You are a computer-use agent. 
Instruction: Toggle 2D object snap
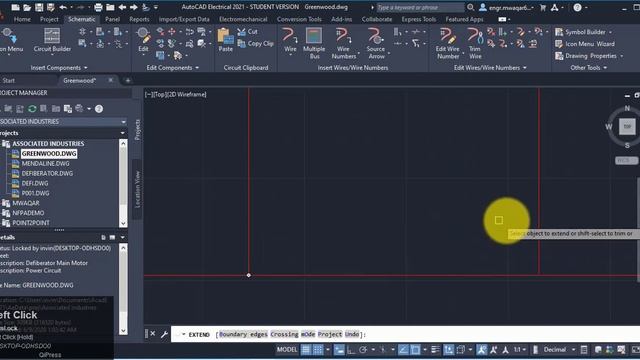415,350
